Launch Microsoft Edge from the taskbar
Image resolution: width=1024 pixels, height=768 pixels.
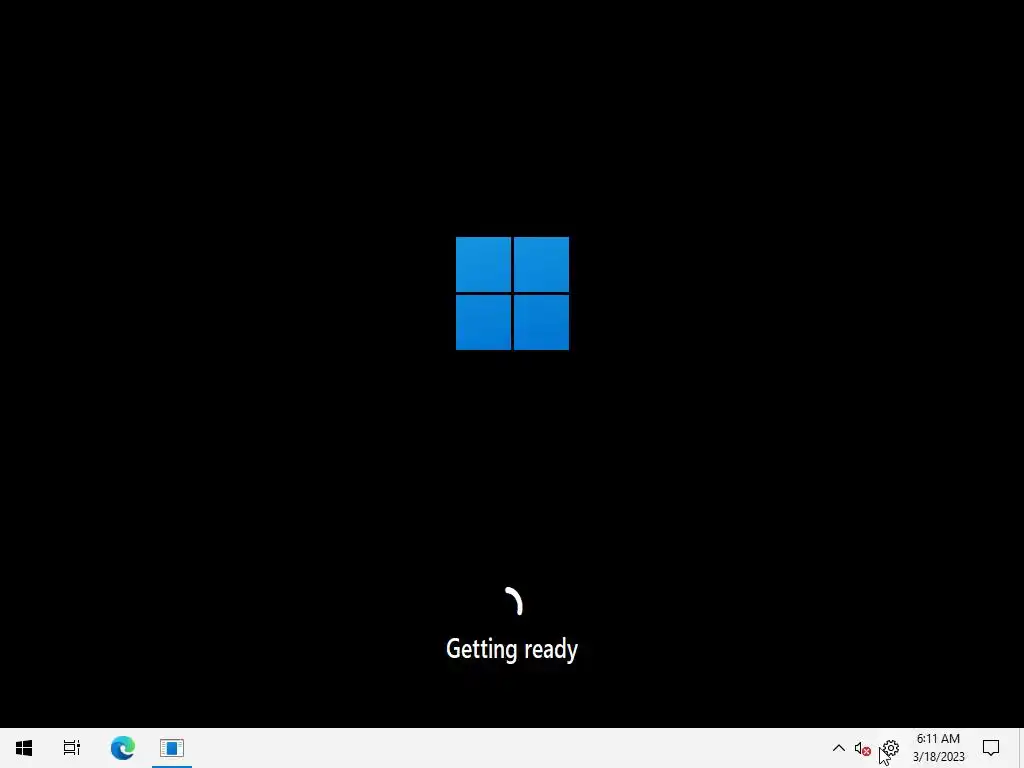pos(122,748)
